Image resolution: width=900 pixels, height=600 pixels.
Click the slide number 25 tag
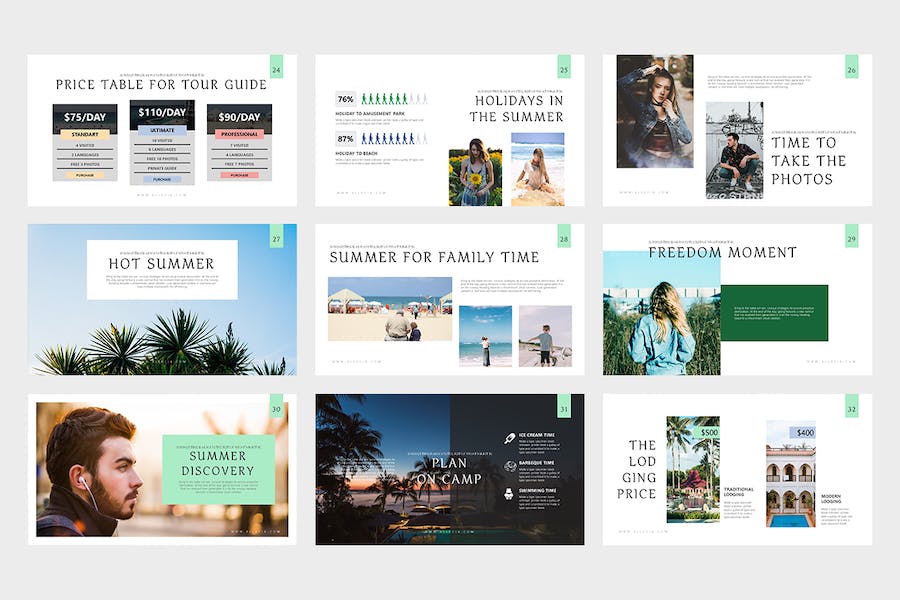tap(564, 67)
